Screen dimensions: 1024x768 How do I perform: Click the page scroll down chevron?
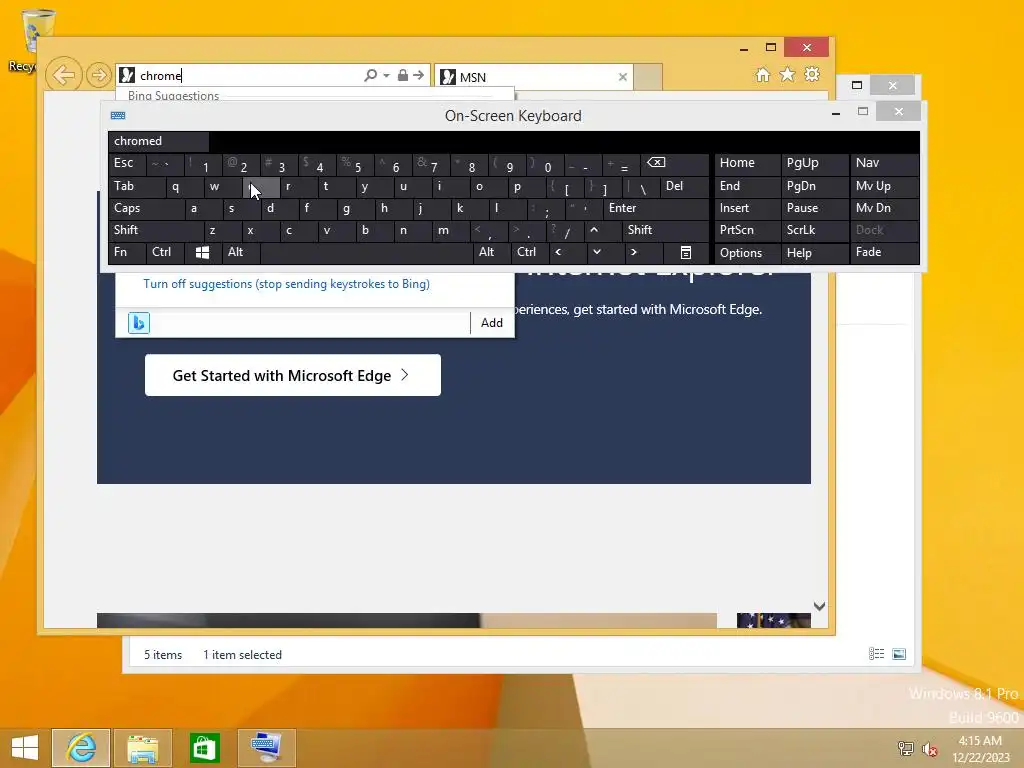(x=819, y=606)
